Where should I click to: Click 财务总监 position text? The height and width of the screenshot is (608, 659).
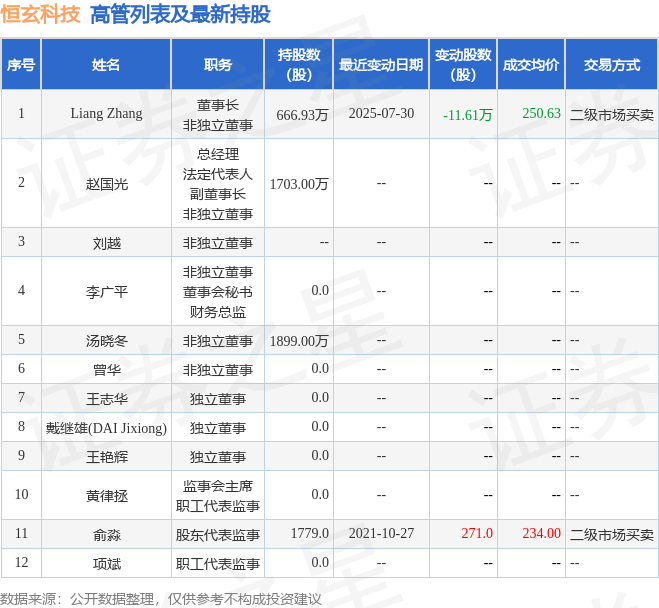pyautogui.click(x=218, y=312)
